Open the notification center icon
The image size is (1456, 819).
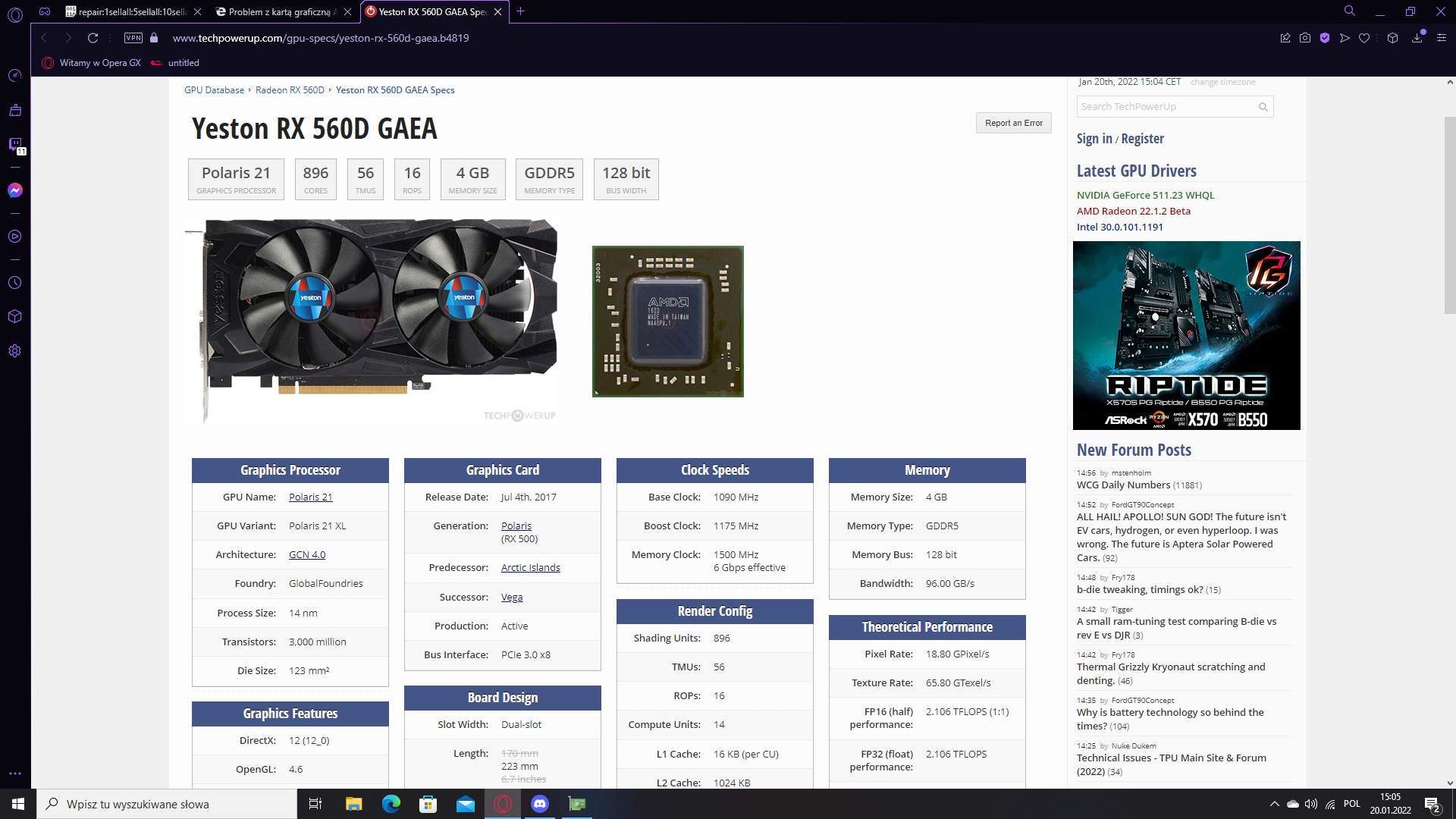1432,805
